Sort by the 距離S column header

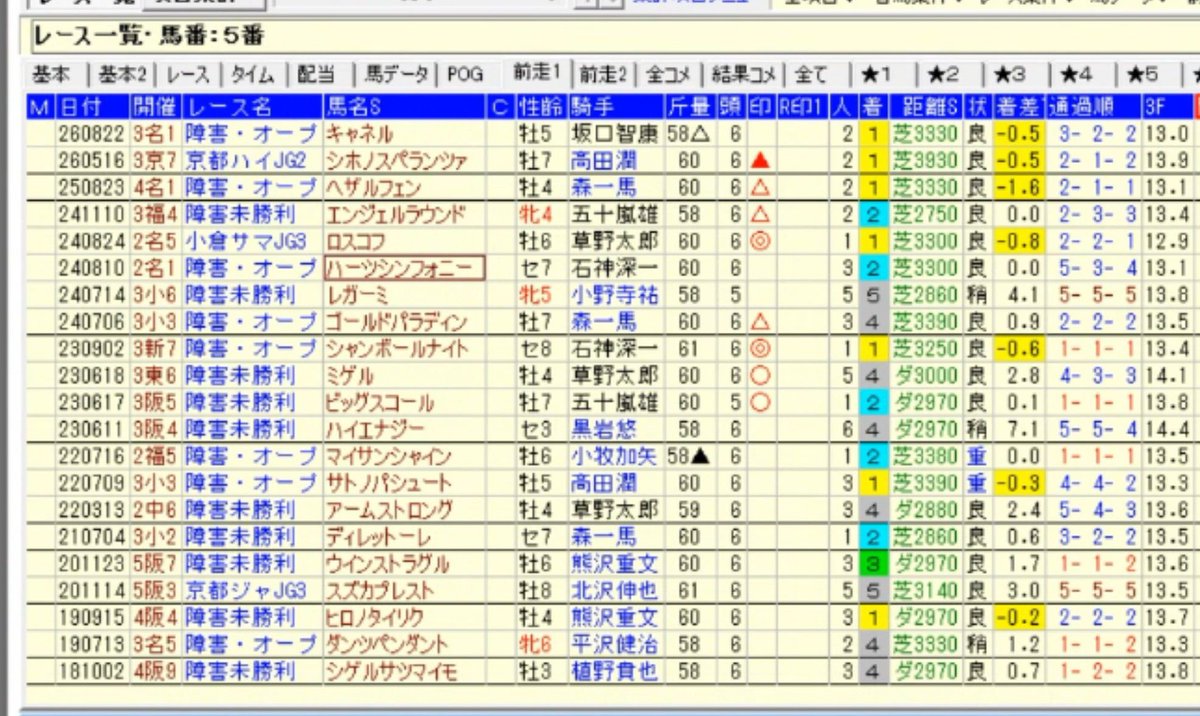[x=924, y=107]
